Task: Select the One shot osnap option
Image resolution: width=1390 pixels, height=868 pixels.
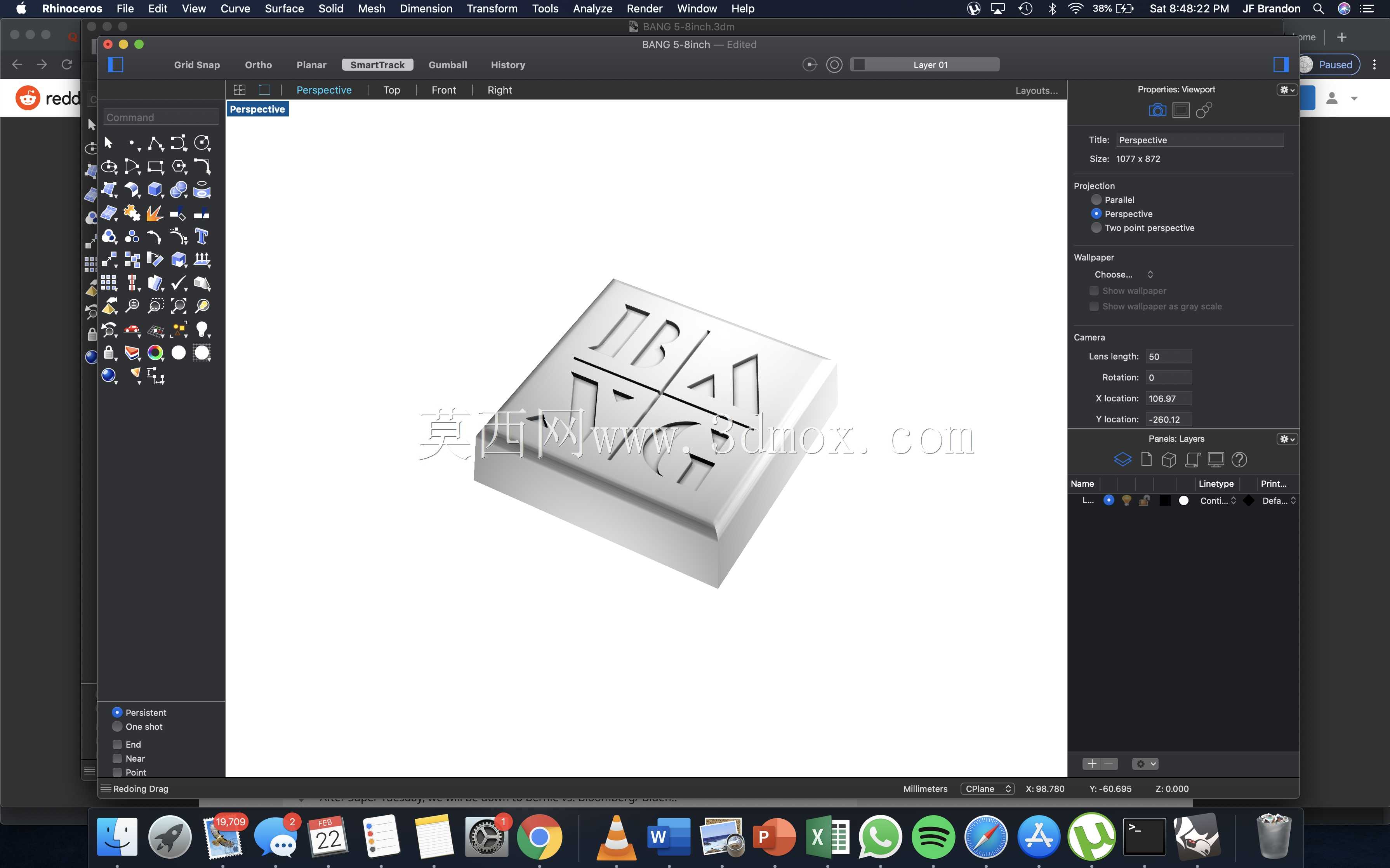Action: pyautogui.click(x=117, y=726)
